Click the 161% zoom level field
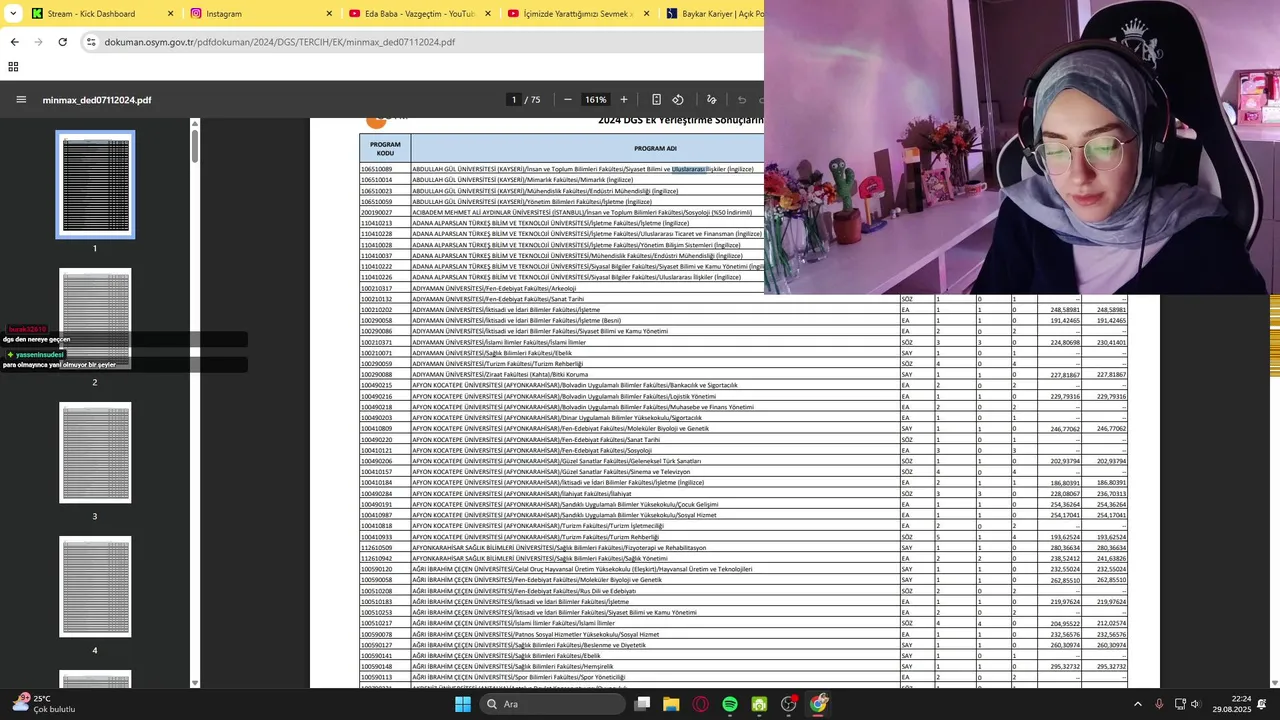The width and height of the screenshot is (1280, 720). (x=596, y=100)
